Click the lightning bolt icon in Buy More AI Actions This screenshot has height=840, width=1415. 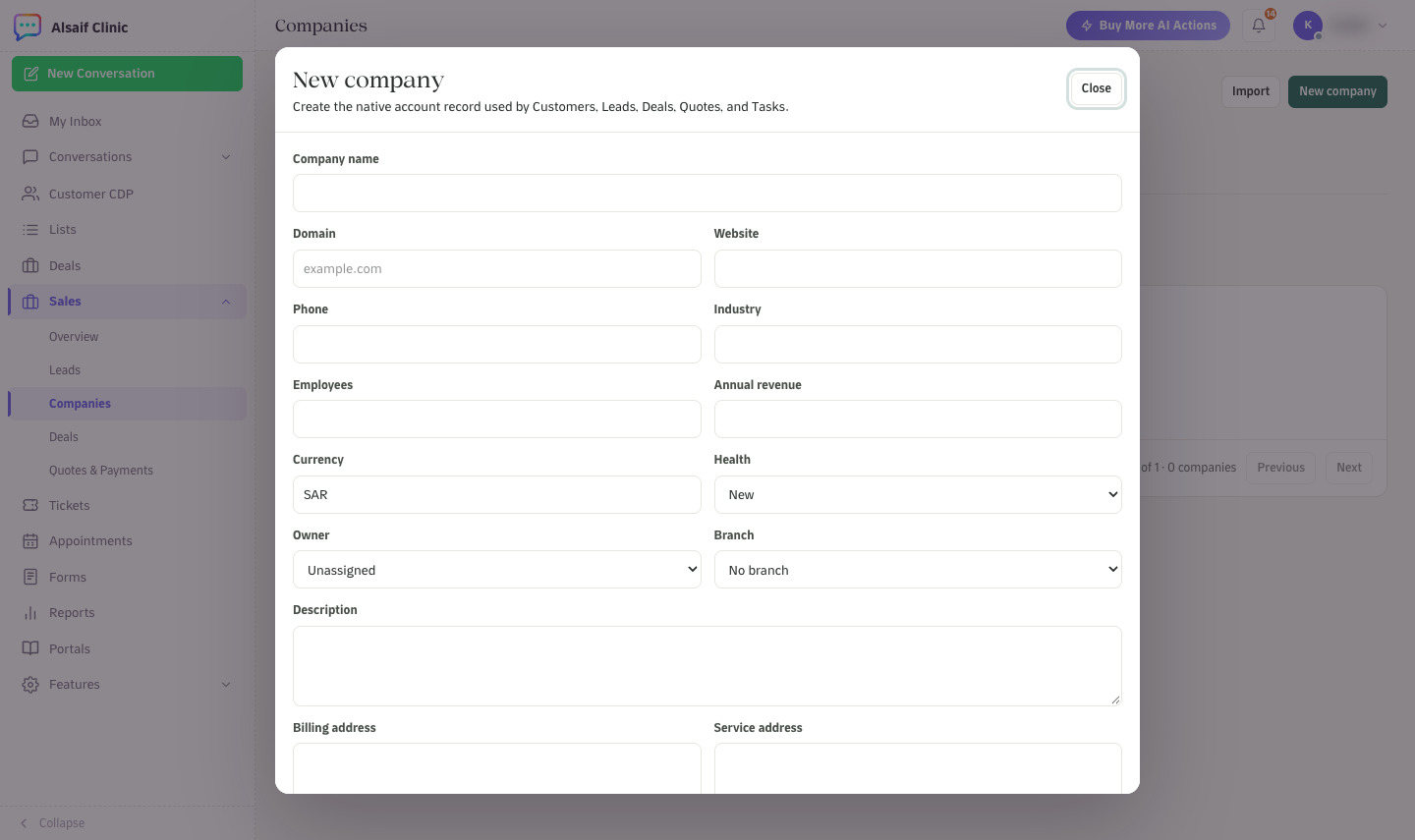pyautogui.click(x=1087, y=26)
